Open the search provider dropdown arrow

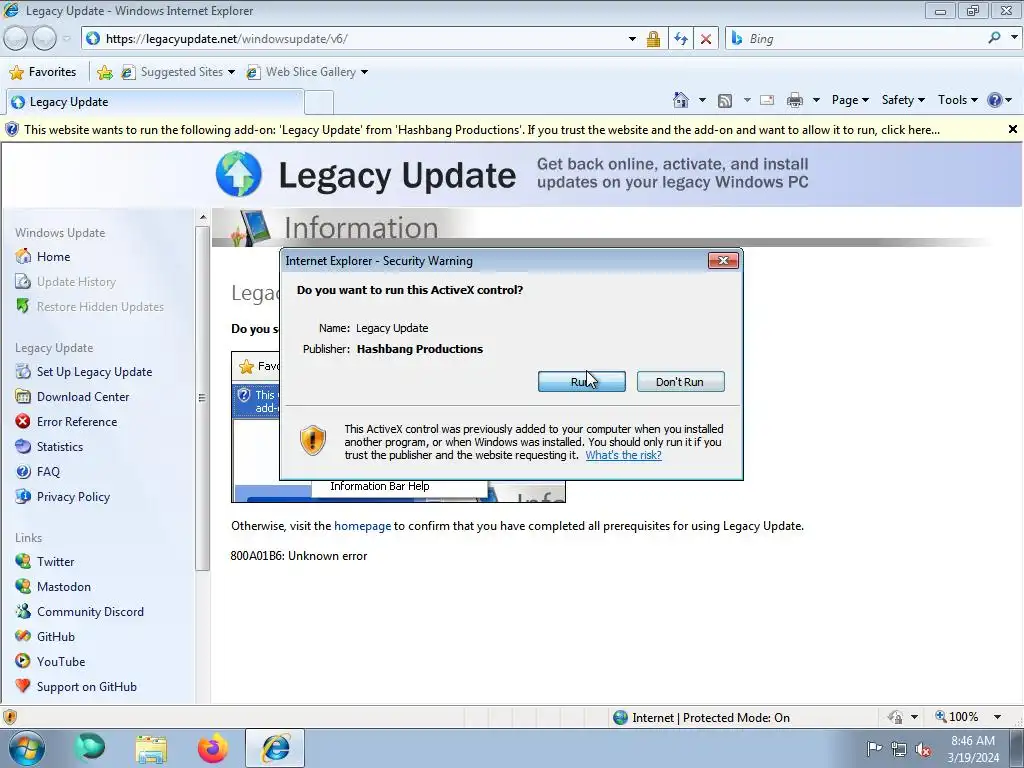click(1014, 38)
